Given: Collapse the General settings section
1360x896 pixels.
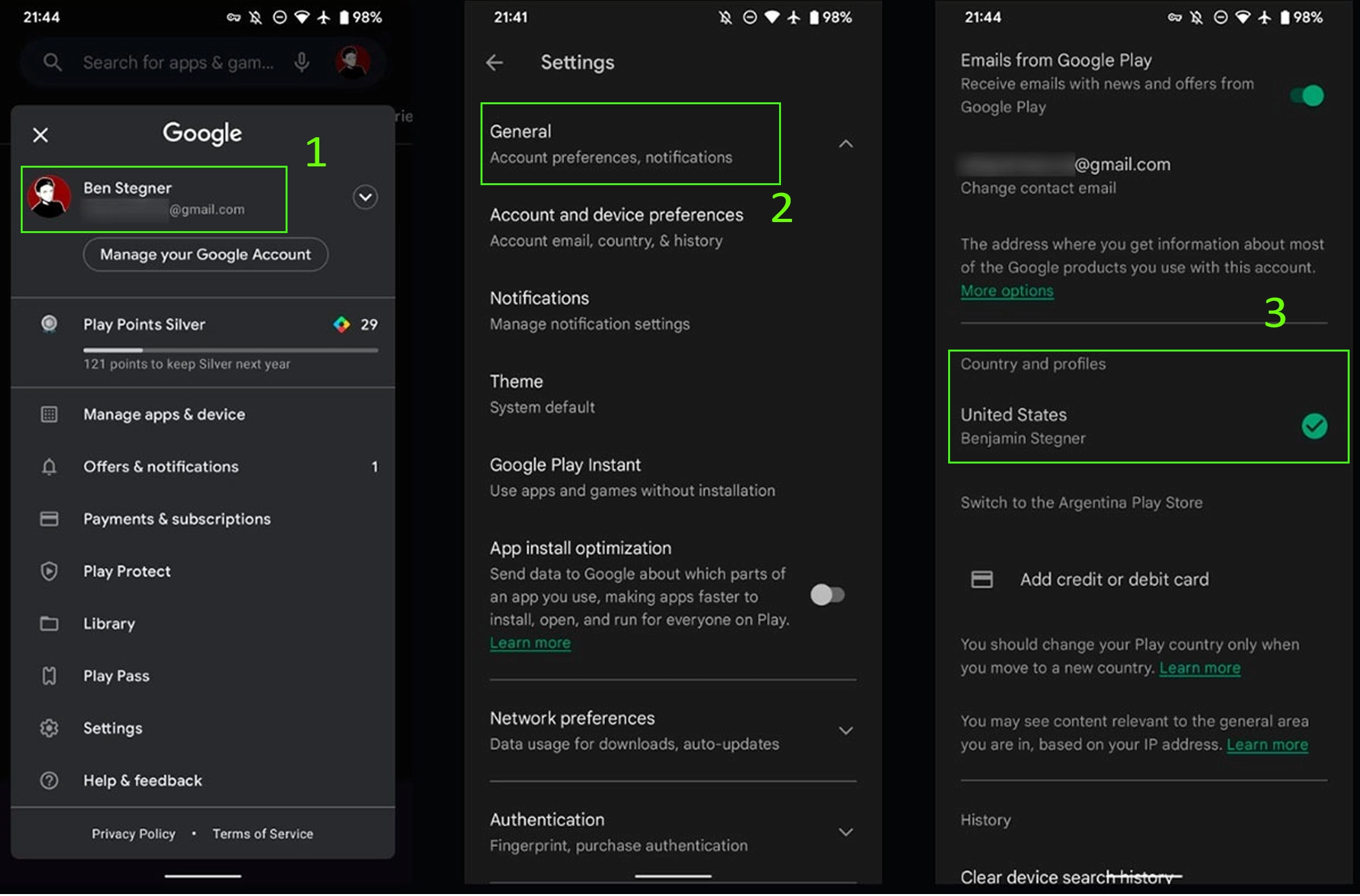Looking at the screenshot, I should coord(846,143).
